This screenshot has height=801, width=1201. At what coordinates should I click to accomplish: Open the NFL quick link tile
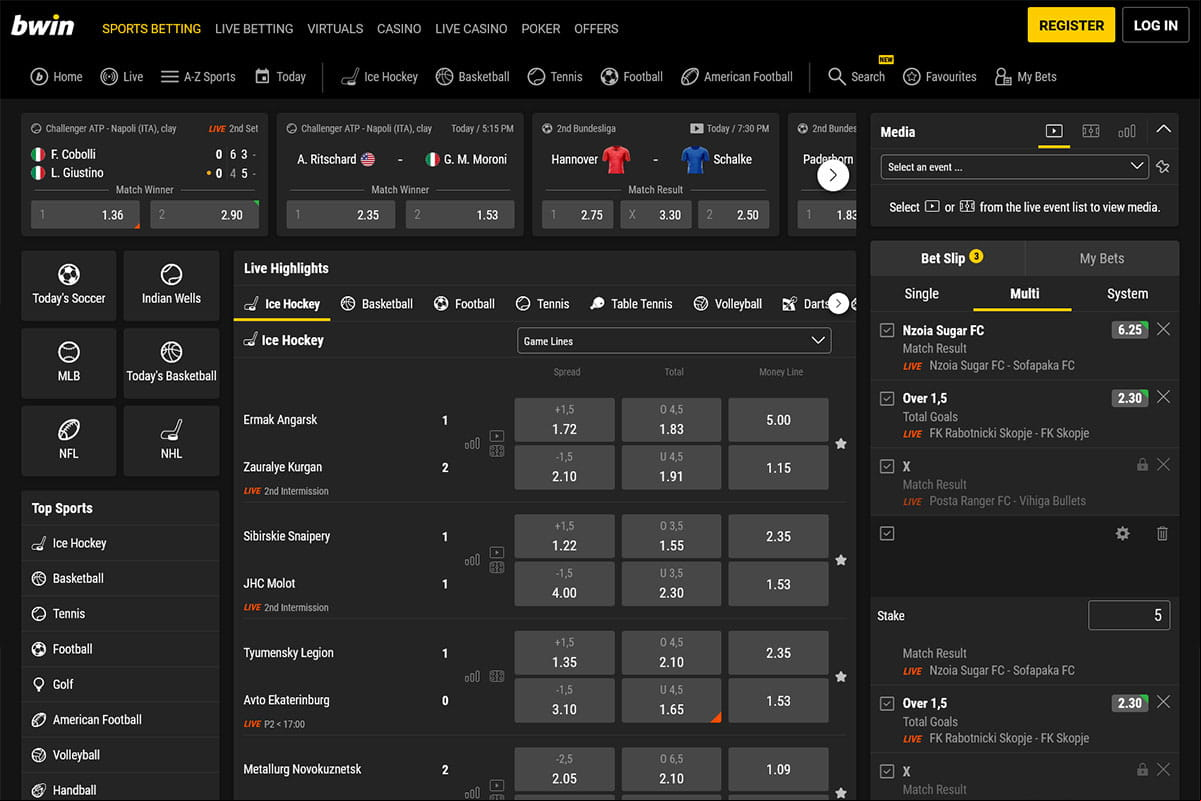coord(69,440)
